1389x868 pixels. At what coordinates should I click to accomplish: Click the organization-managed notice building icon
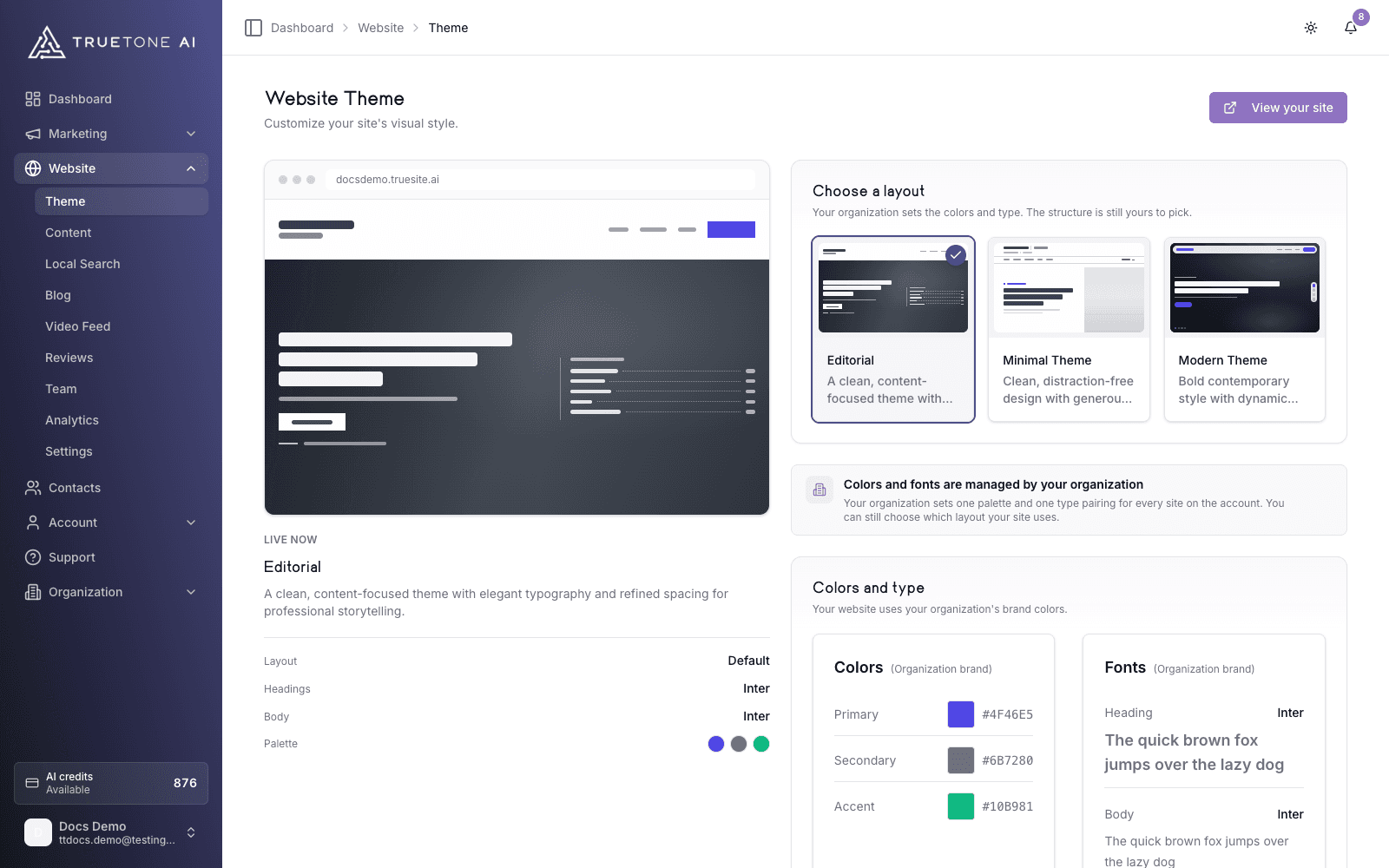click(x=820, y=490)
